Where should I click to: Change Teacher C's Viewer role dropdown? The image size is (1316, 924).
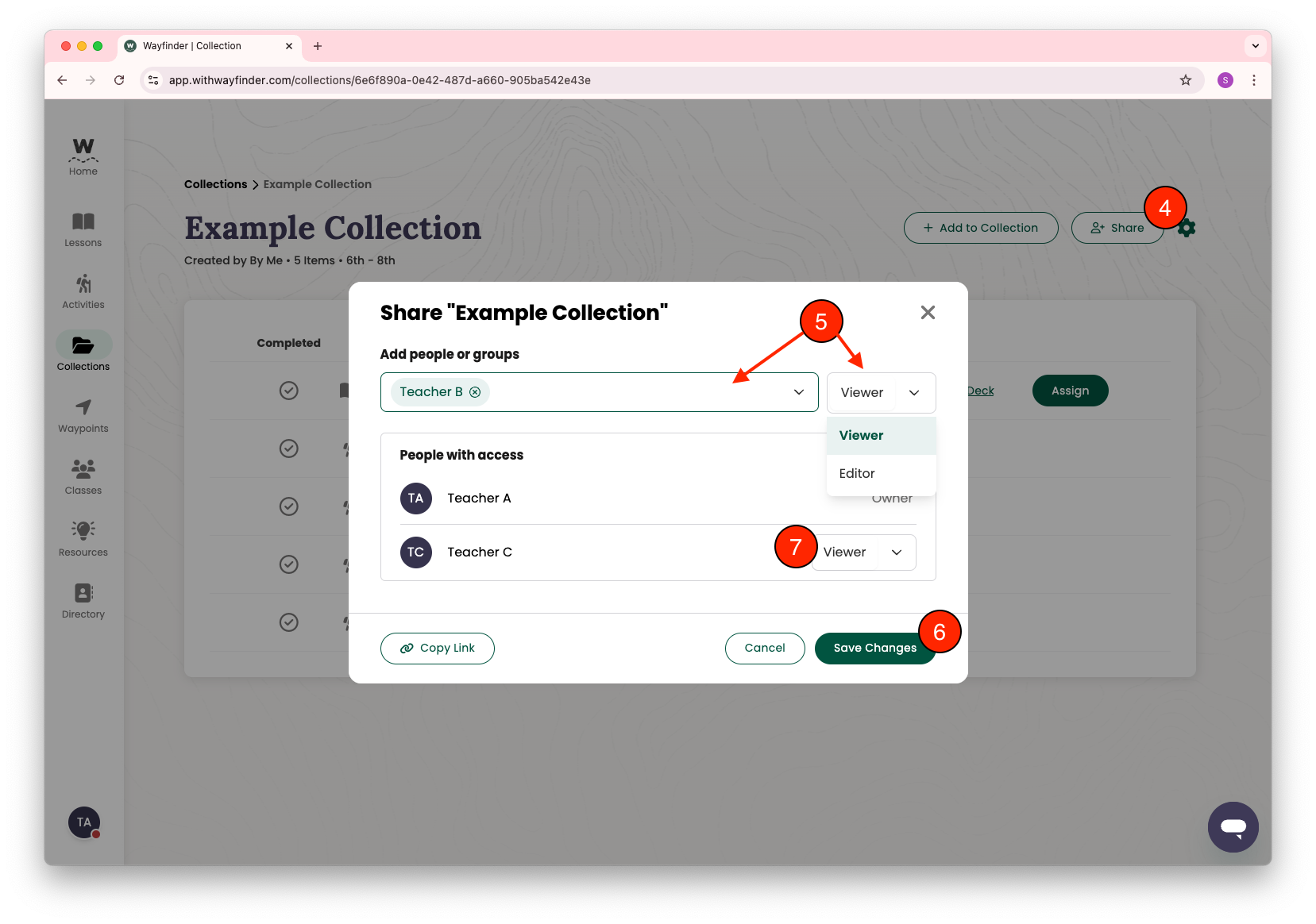(x=864, y=552)
